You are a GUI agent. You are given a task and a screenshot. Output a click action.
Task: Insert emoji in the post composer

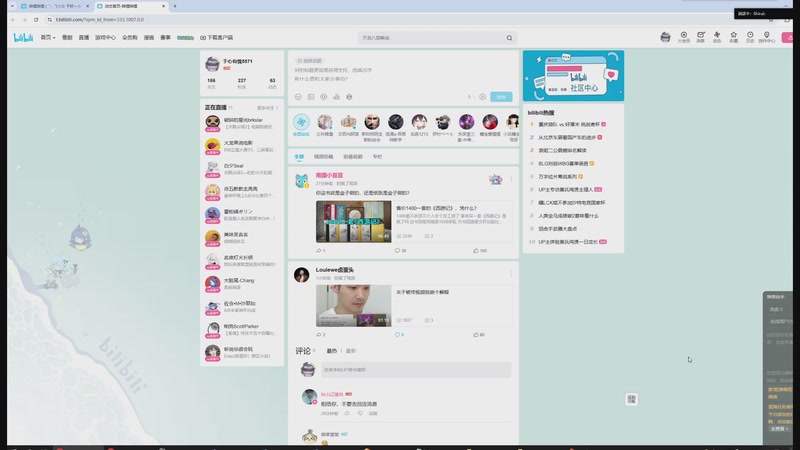click(x=298, y=96)
